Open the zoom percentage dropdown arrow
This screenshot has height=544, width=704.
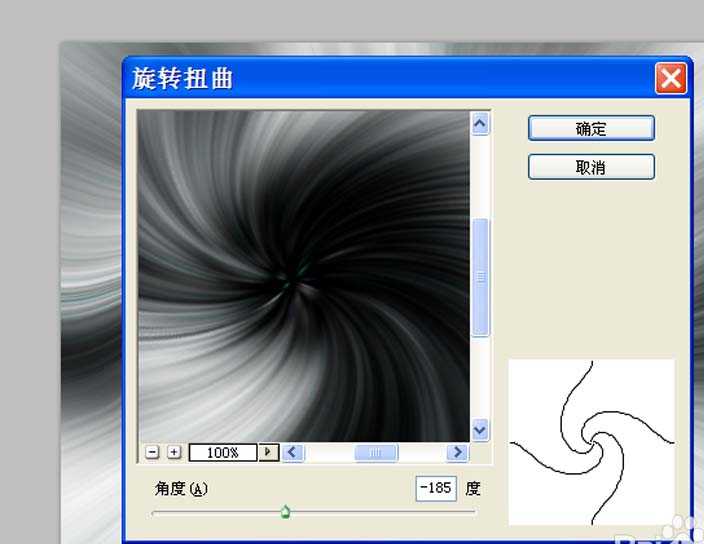[268, 452]
